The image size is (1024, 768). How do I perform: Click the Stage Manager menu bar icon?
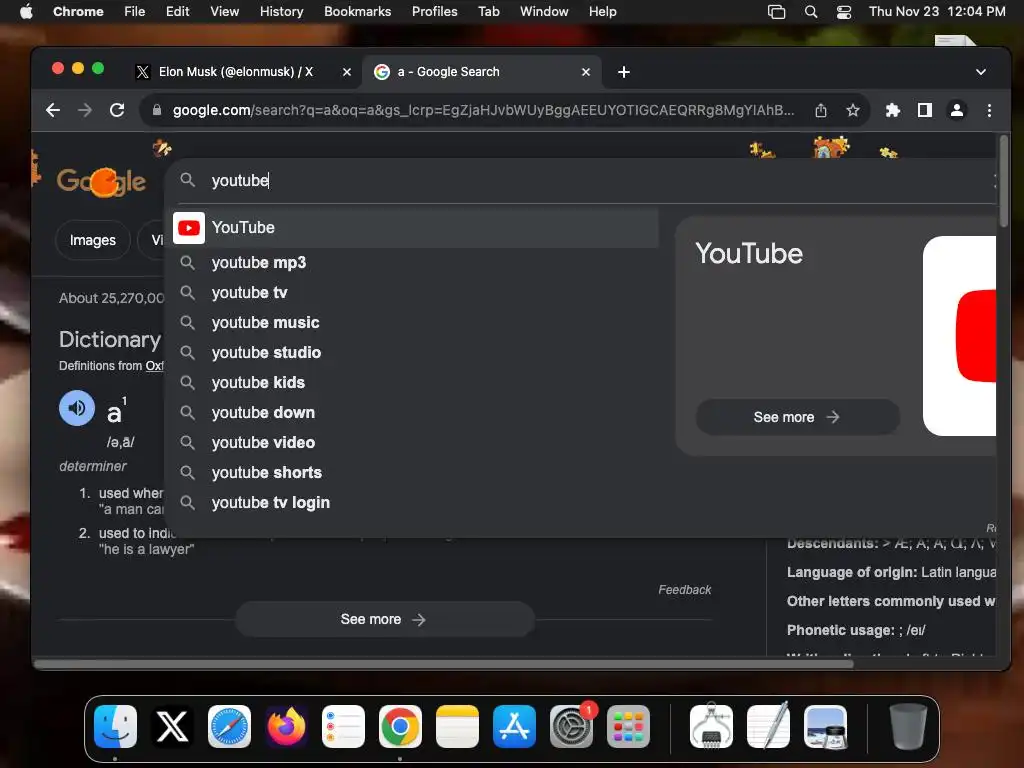[x=776, y=12]
